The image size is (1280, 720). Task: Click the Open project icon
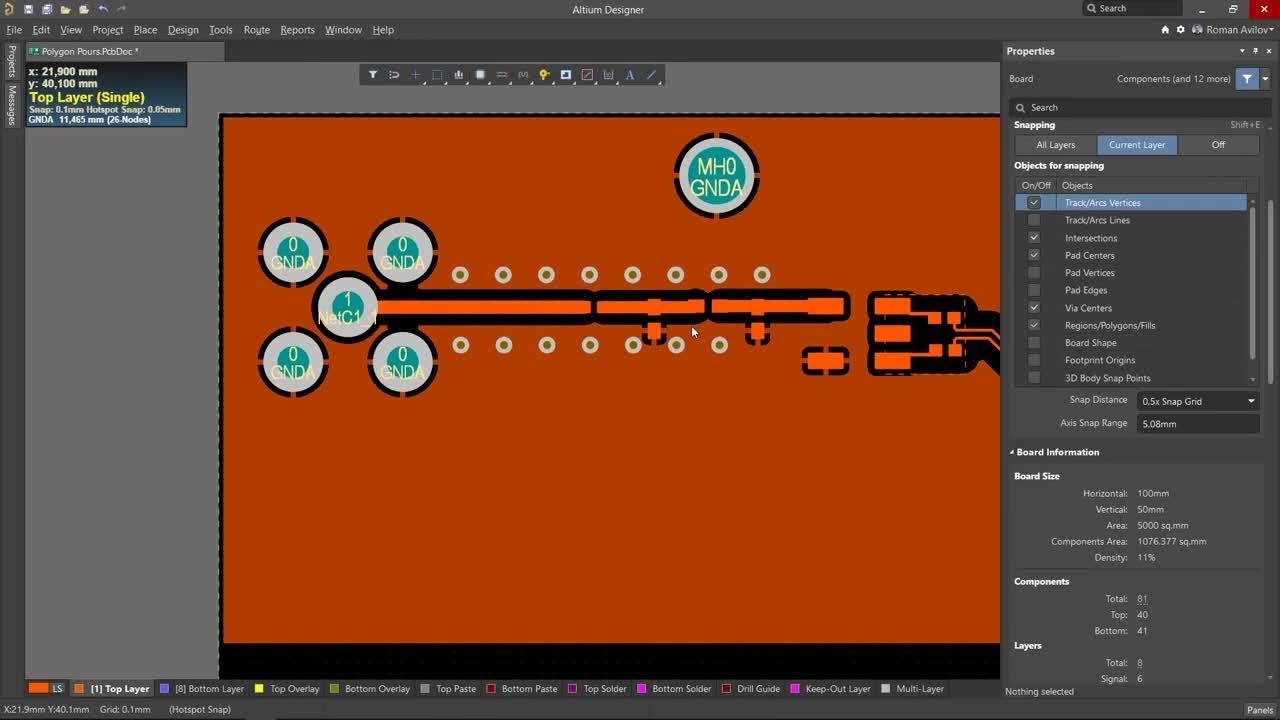click(x=84, y=9)
